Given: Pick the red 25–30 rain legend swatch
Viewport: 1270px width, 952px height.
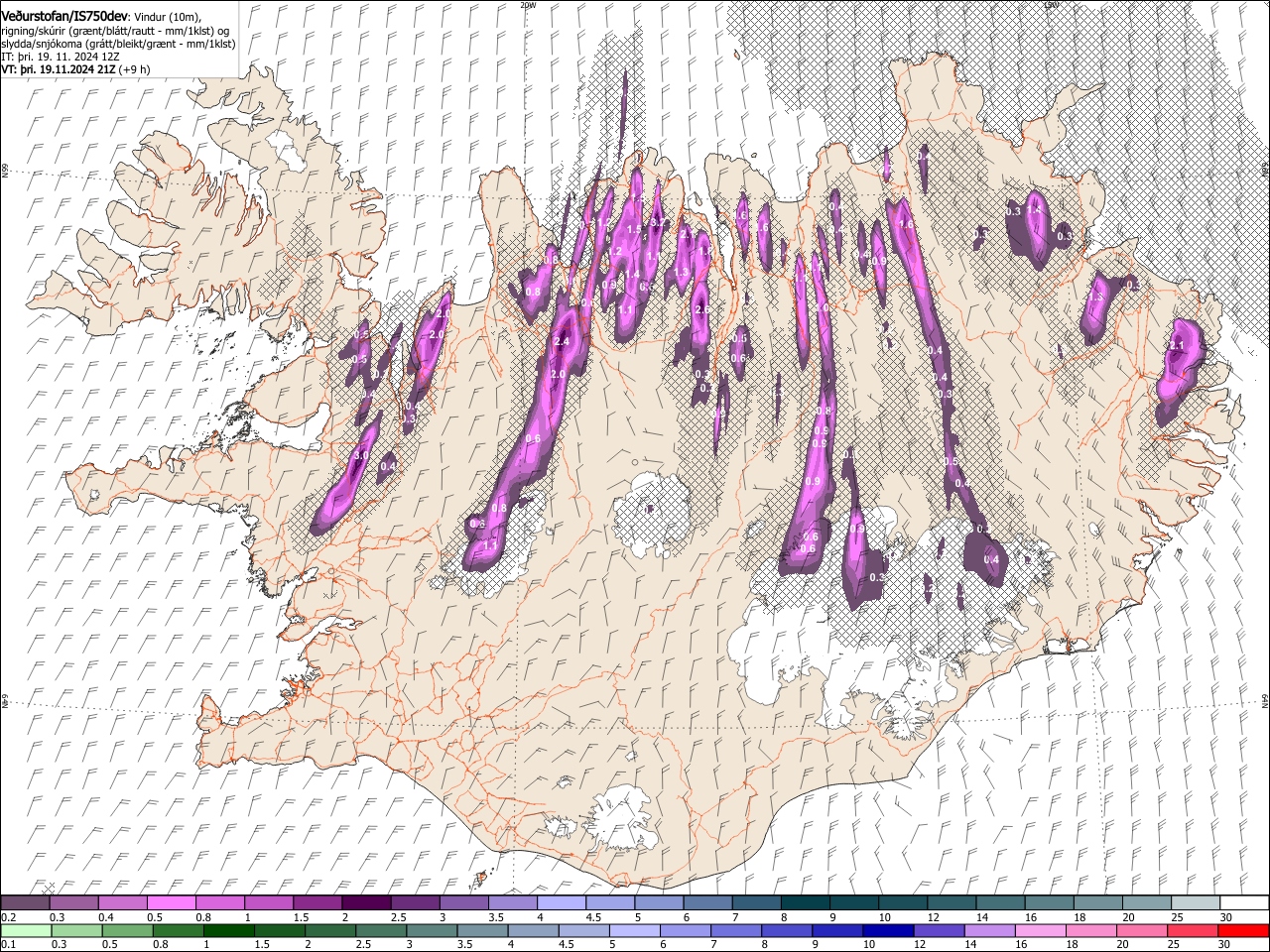Looking at the screenshot, I should [x=1191, y=930].
